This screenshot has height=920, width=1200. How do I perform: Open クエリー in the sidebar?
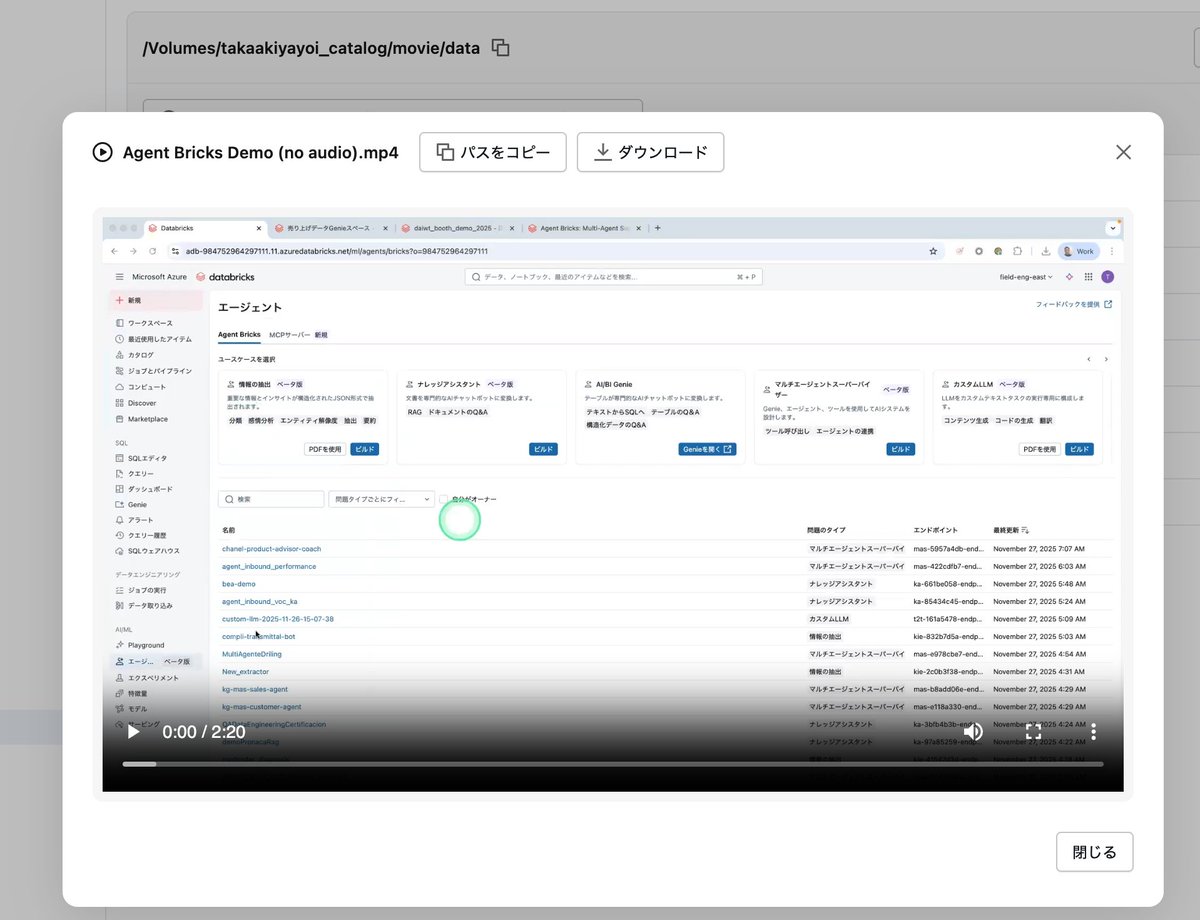(x=135, y=474)
